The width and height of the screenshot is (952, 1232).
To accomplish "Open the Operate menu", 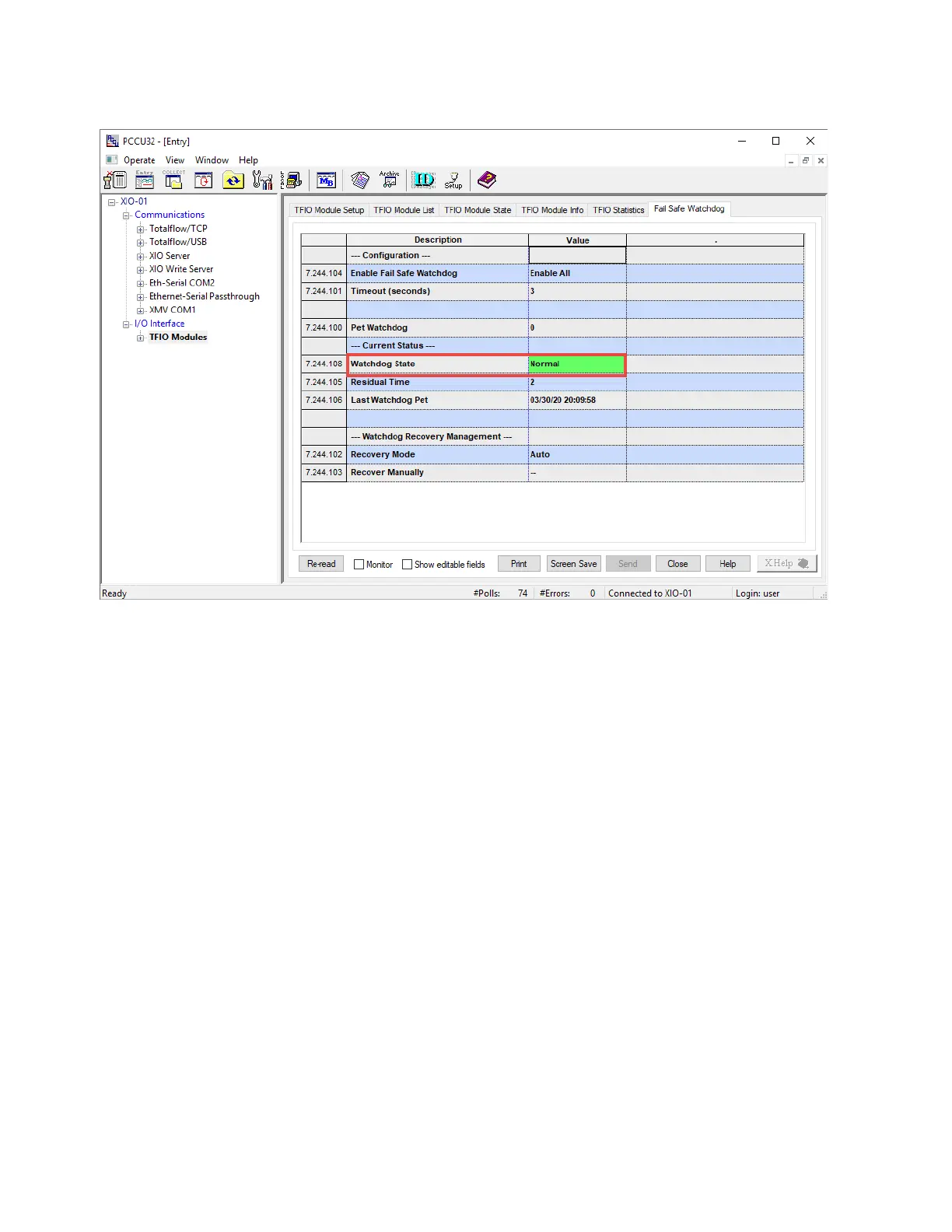I will (139, 160).
